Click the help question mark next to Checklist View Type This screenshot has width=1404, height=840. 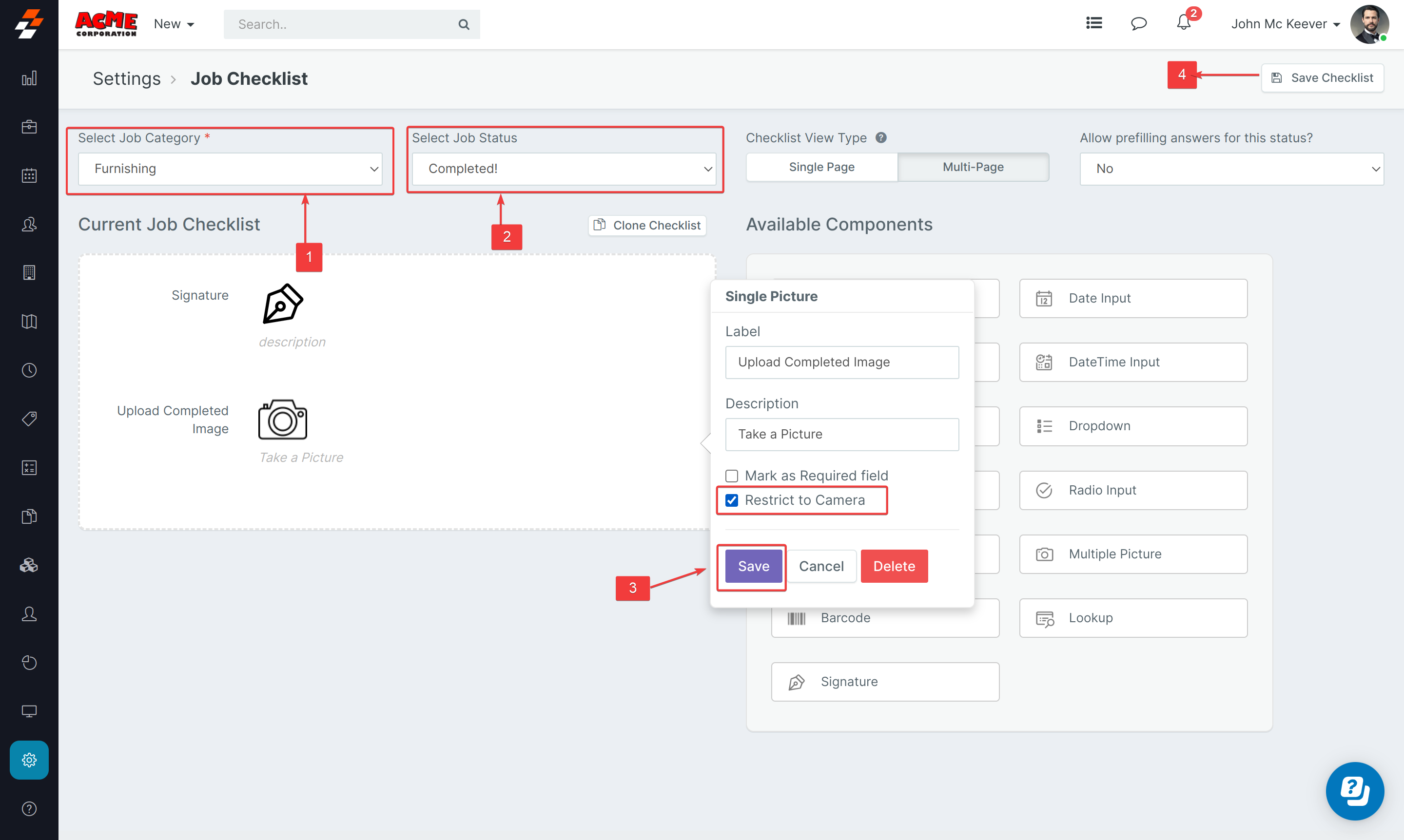point(881,137)
